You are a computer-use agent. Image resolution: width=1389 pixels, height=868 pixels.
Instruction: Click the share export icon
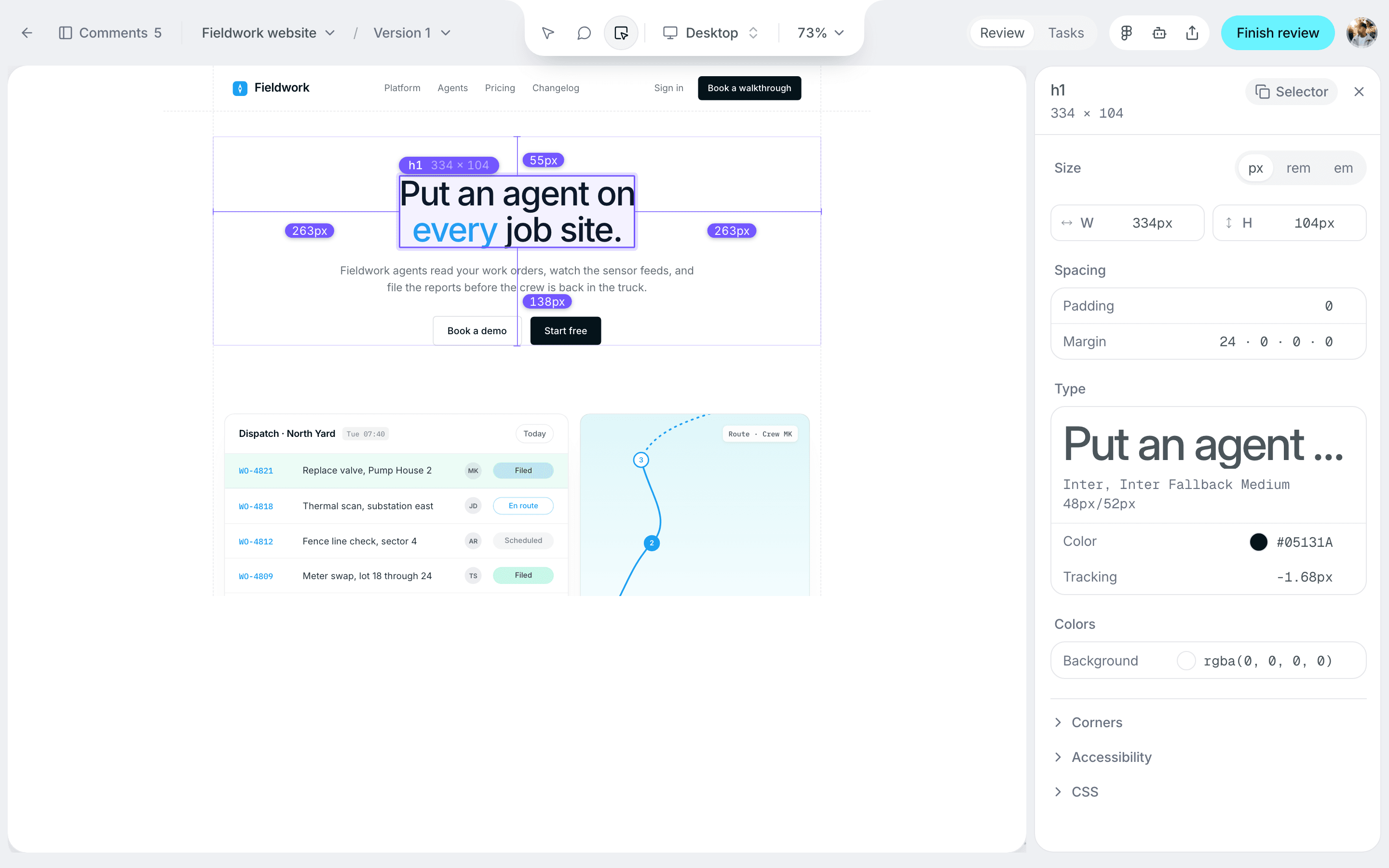tap(1192, 33)
